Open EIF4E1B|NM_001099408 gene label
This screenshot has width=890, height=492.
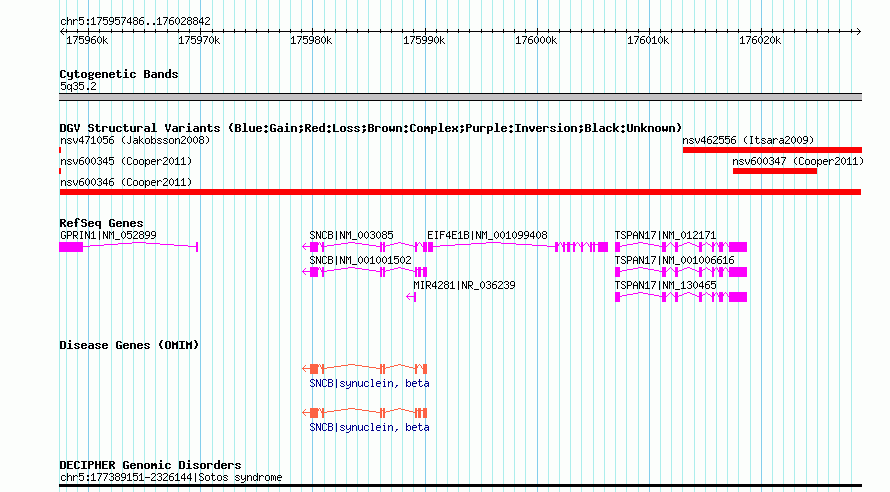487,235
